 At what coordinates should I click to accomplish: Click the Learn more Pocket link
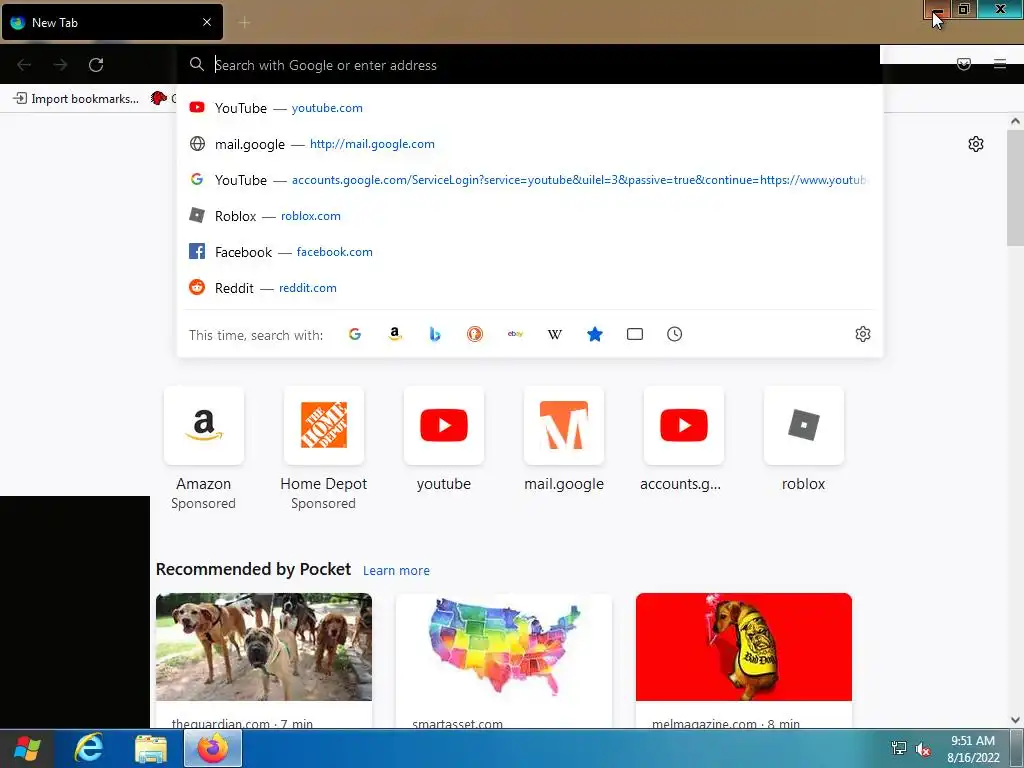point(396,570)
